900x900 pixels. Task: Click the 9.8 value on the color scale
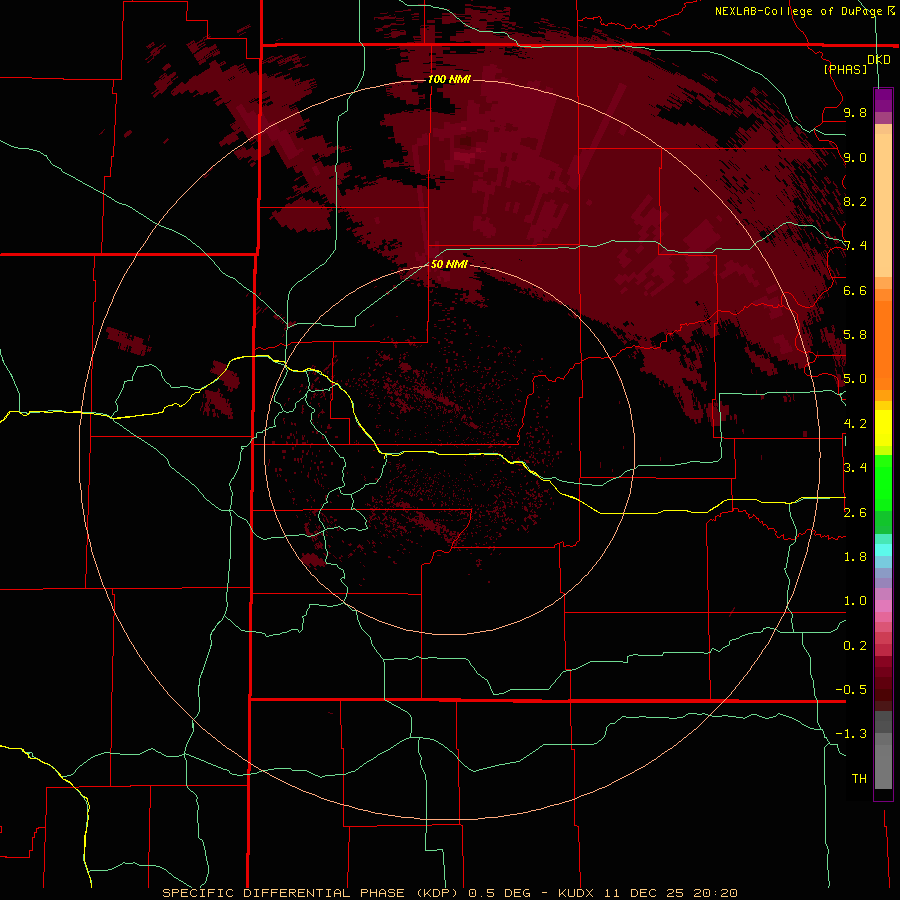pos(855,112)
